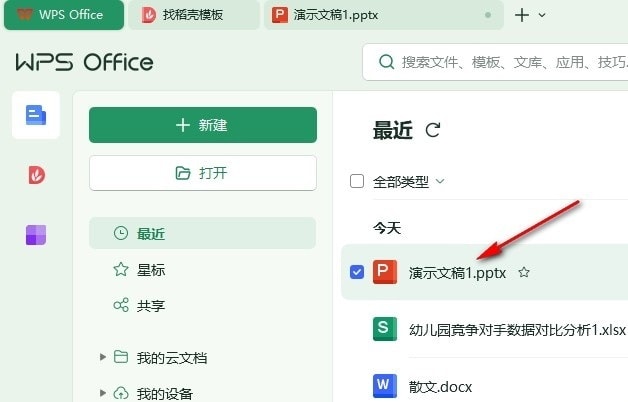
Task: Expand 我的设备 tree node
Action: 103,393
